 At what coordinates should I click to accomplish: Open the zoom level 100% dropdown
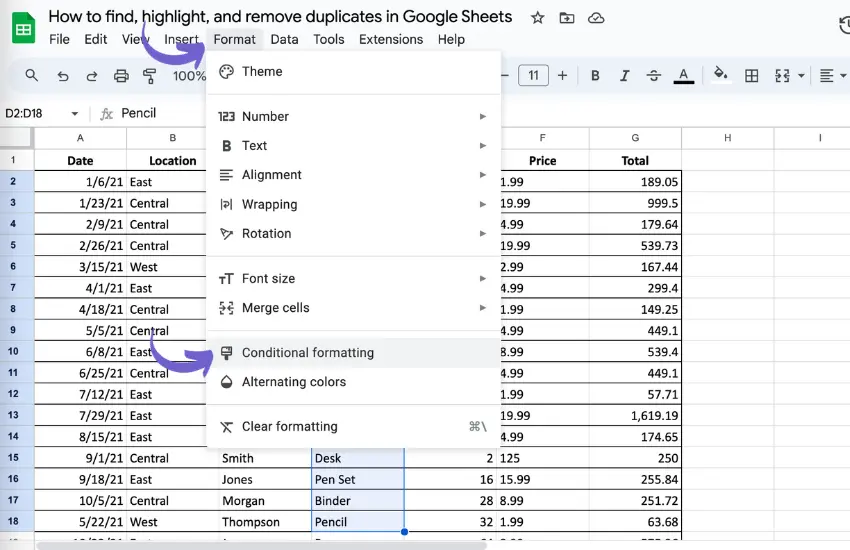tap(189, 76)
